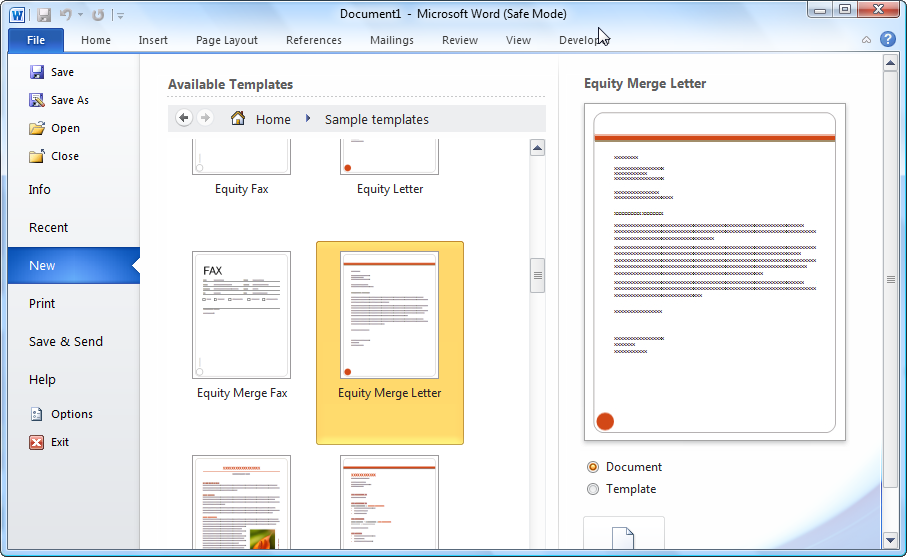Open the Info section in sidebar
907x557 pixels.
[x=39, y=189]
